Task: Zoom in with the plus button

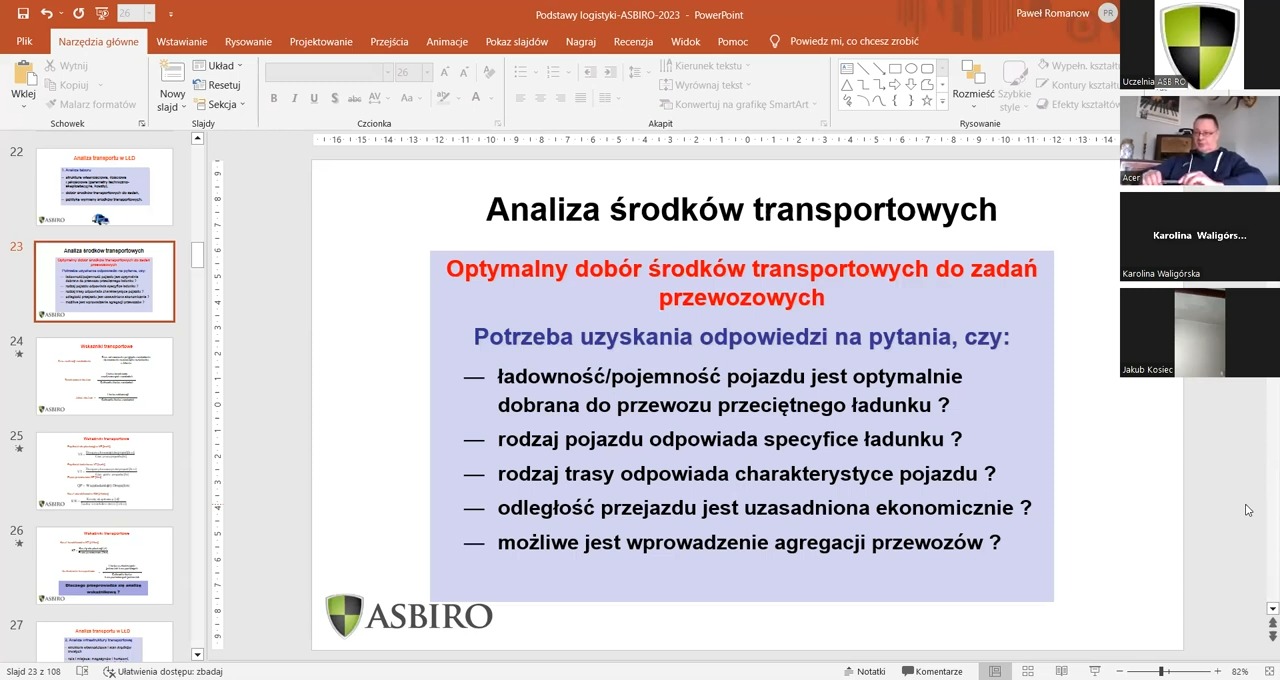Action: (1217, 671)
